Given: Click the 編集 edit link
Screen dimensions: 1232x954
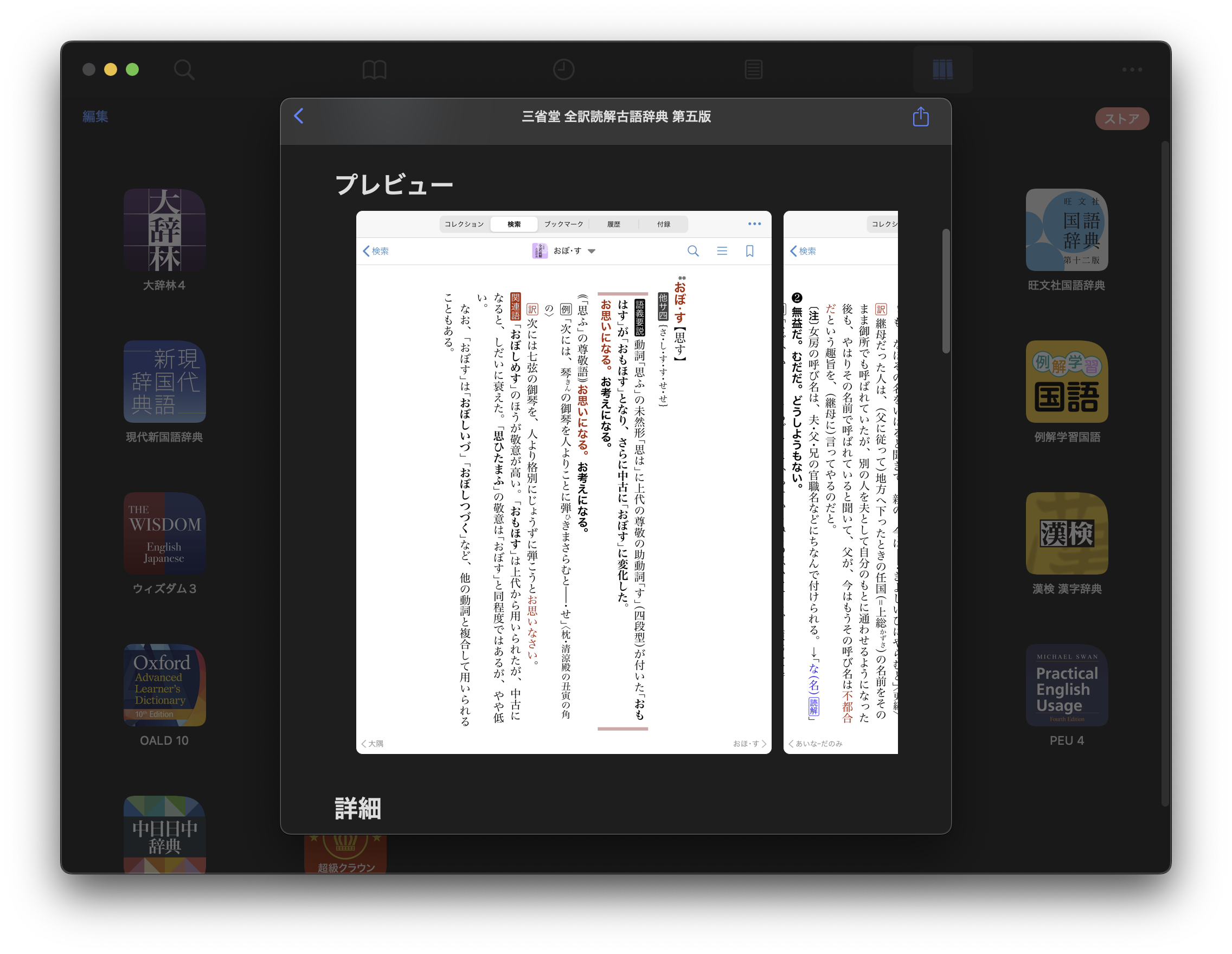Looking at the screenshot, I should [x=95, y=117].
